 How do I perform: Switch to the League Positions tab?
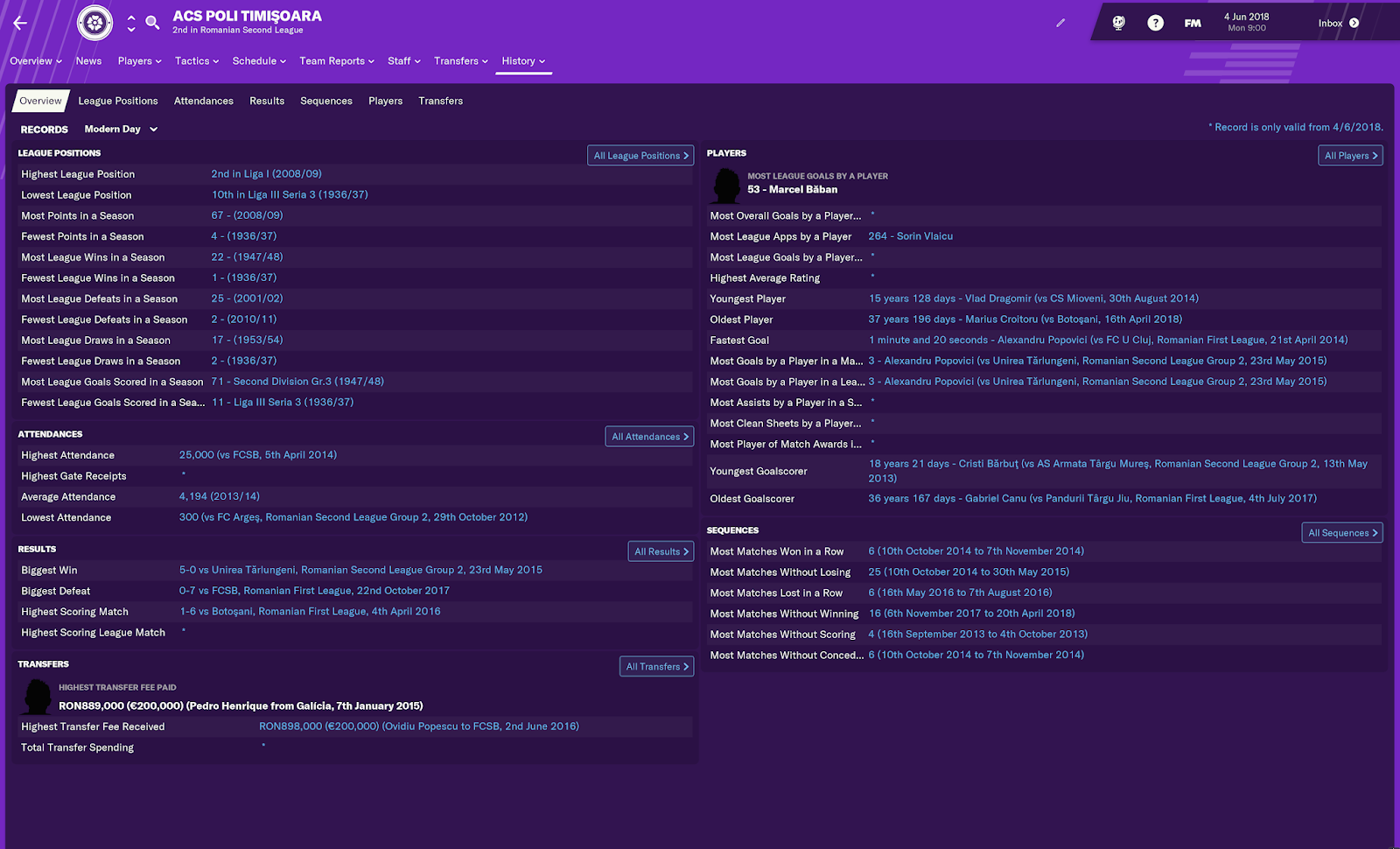coord(118,101)
